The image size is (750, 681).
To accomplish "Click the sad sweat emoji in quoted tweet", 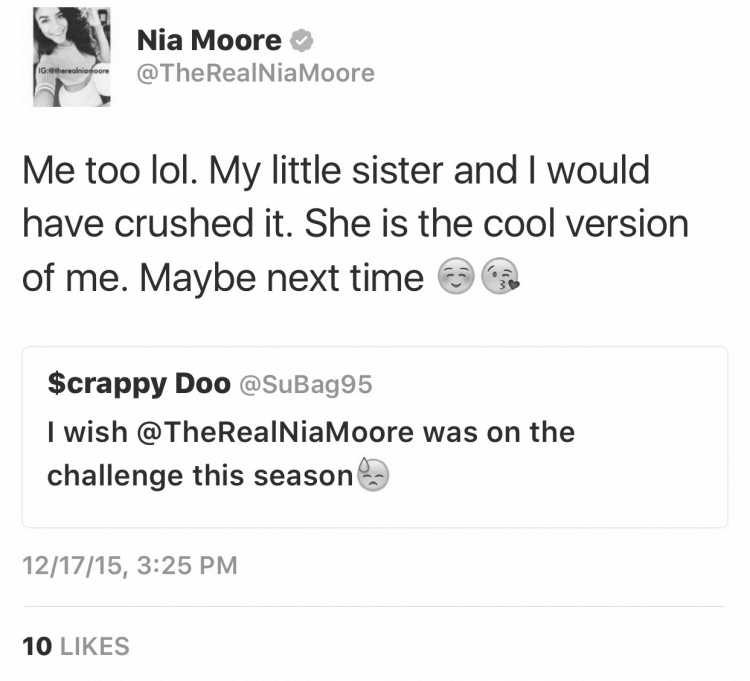I will (x=374, y=475).
